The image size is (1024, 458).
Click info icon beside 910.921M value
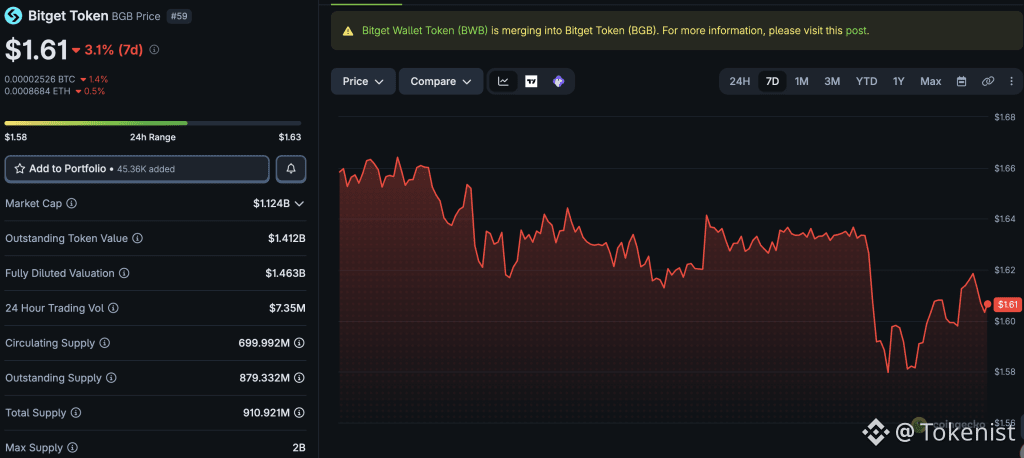(299, 413)
